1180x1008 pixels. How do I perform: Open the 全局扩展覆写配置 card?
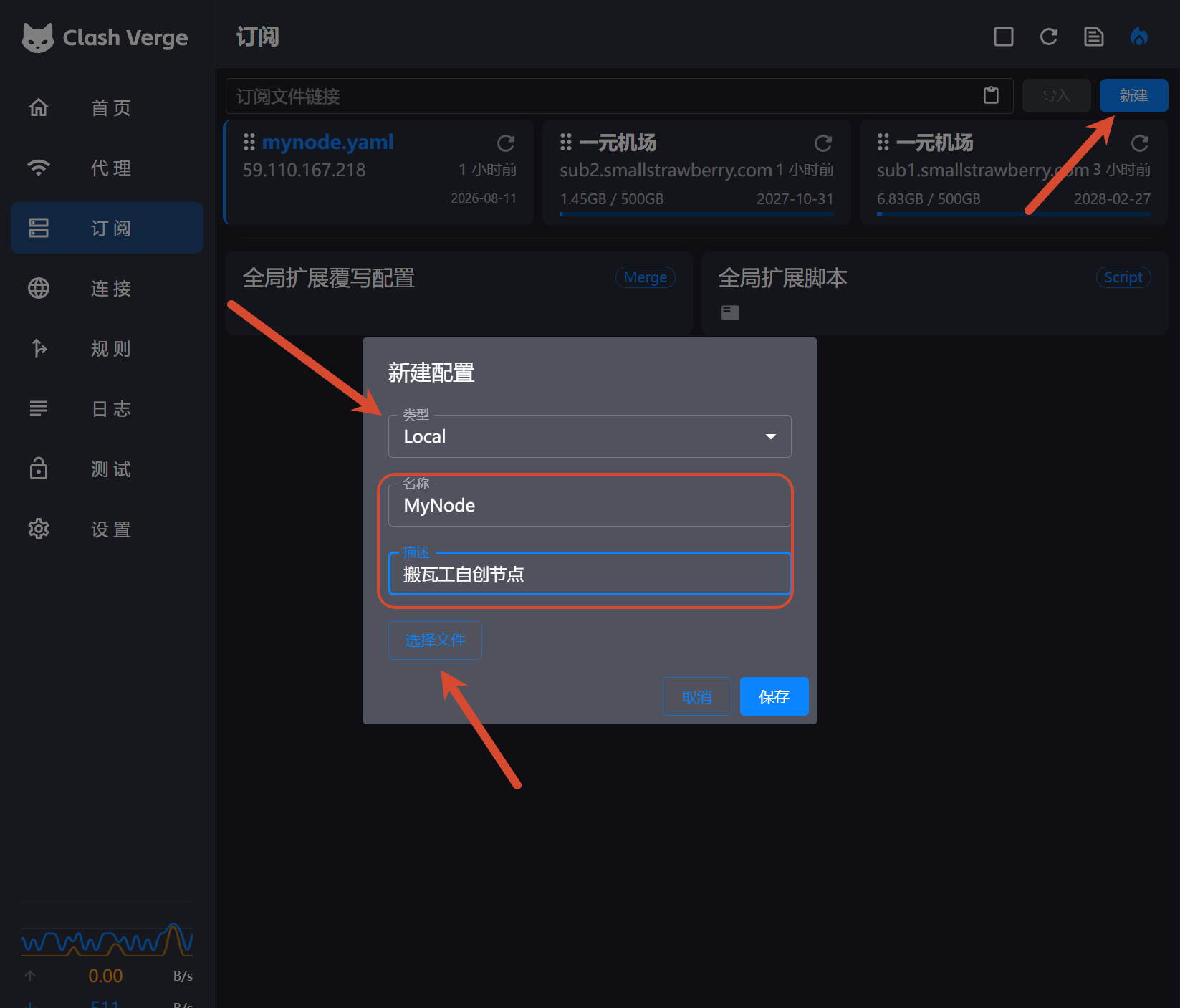point(459,293)
